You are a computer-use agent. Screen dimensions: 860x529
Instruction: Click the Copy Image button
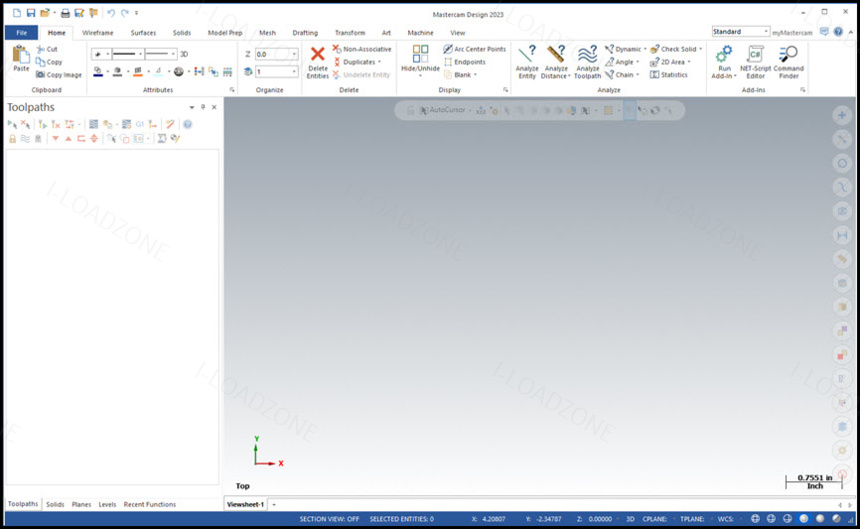(x=59, y=75)
